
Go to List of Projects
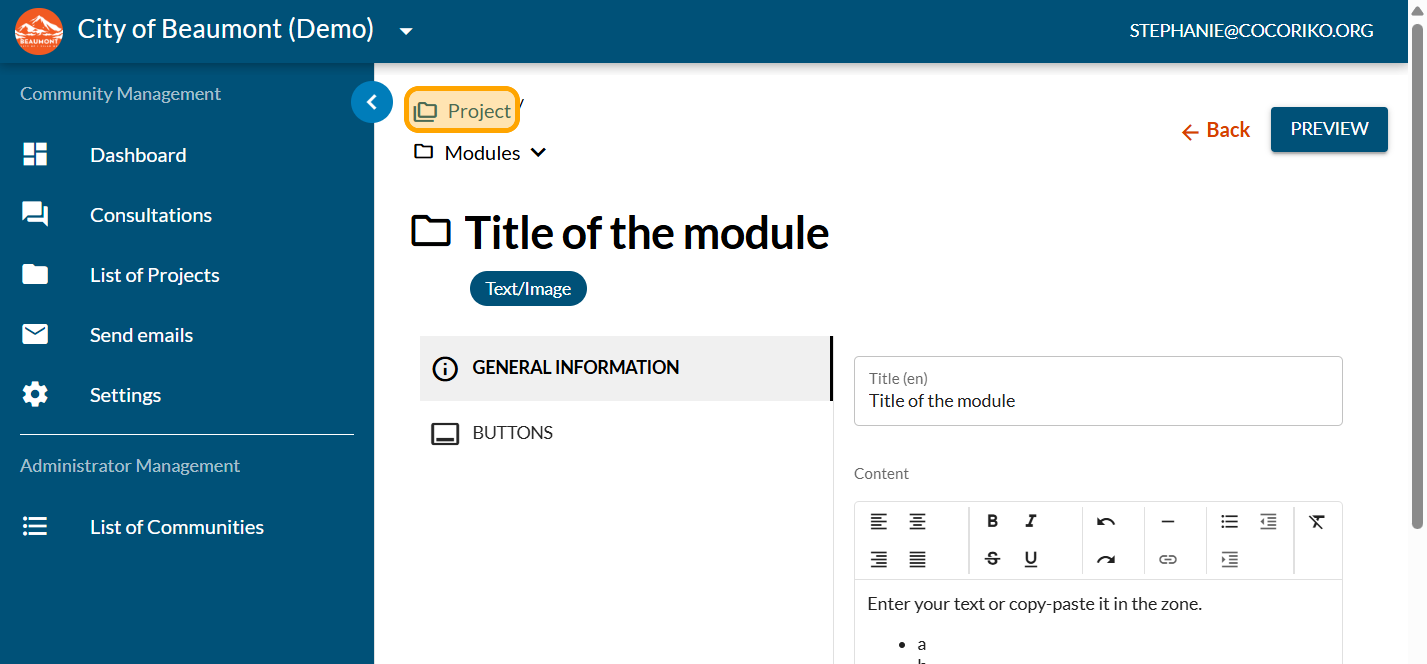[154, 275]
